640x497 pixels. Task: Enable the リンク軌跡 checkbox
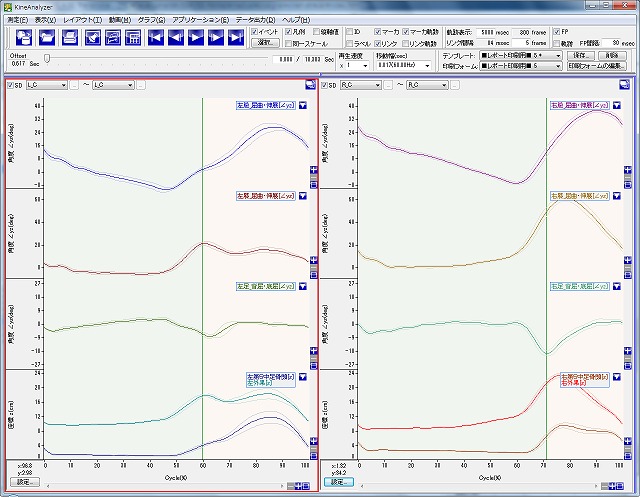(405, 43)
